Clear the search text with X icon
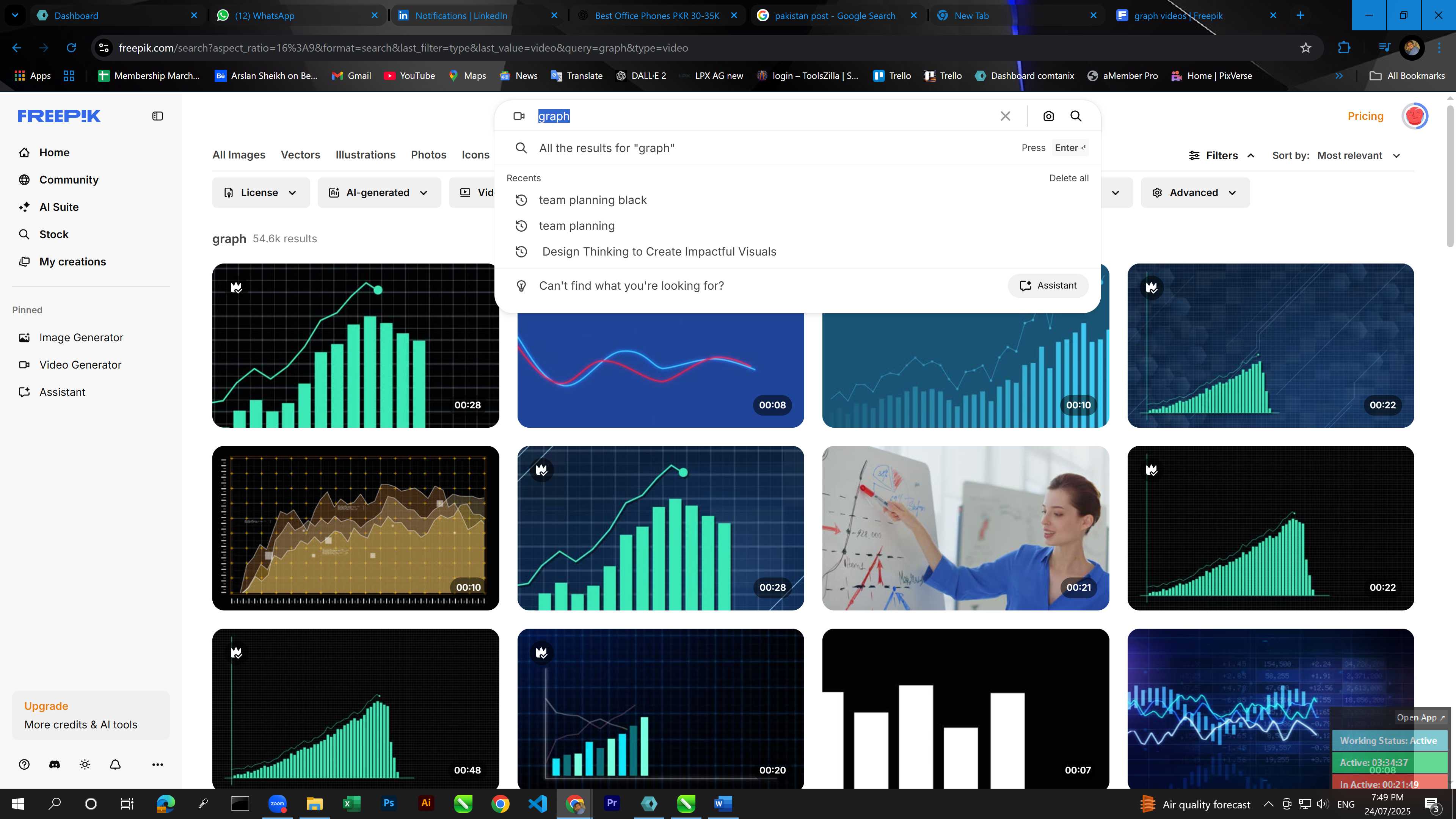 1006,116
